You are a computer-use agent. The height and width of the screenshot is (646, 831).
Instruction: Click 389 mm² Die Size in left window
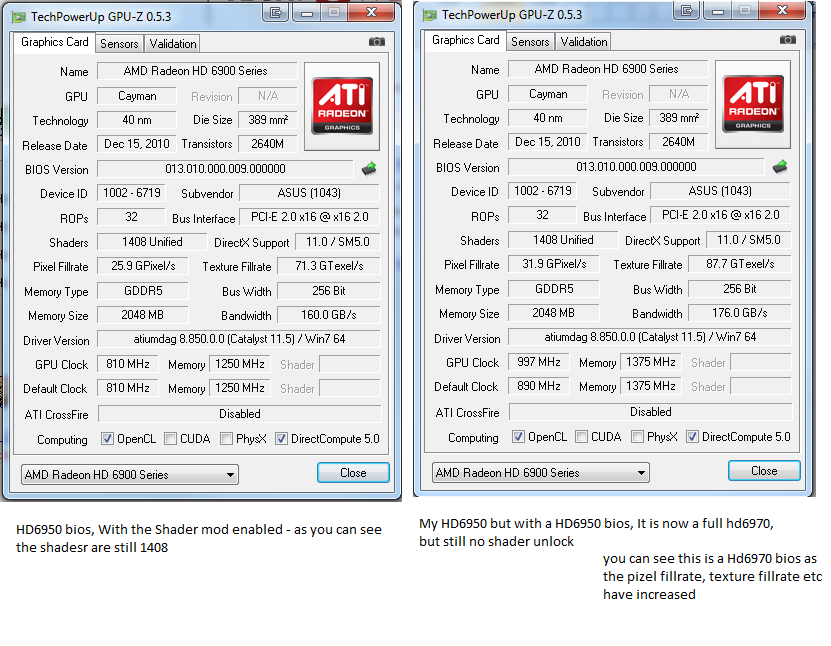point(268,120)
